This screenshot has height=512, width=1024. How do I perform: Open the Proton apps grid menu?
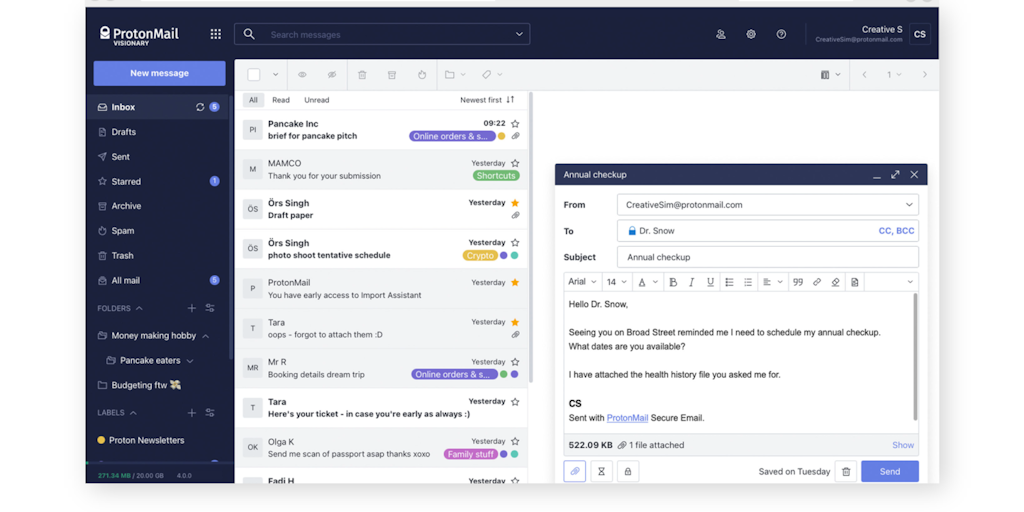click(216, 34)
